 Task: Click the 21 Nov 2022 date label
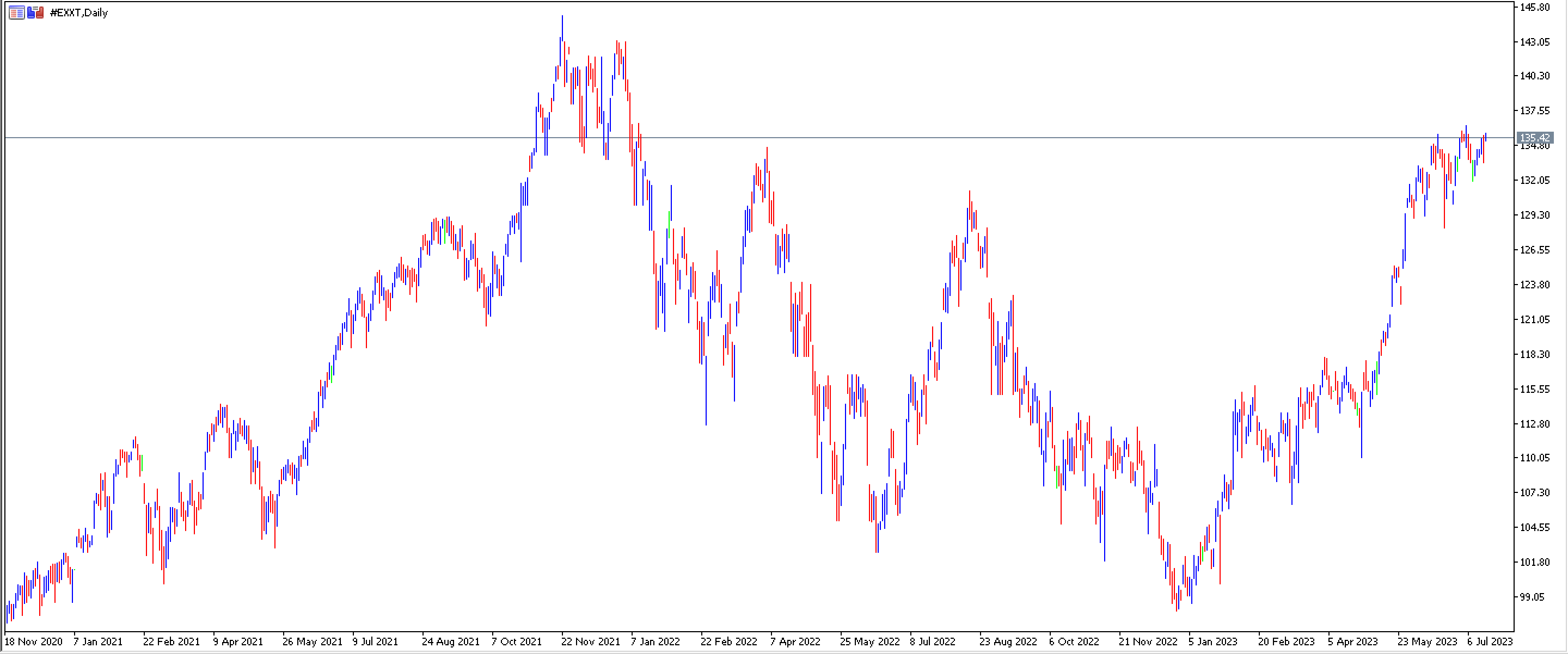1149,642
